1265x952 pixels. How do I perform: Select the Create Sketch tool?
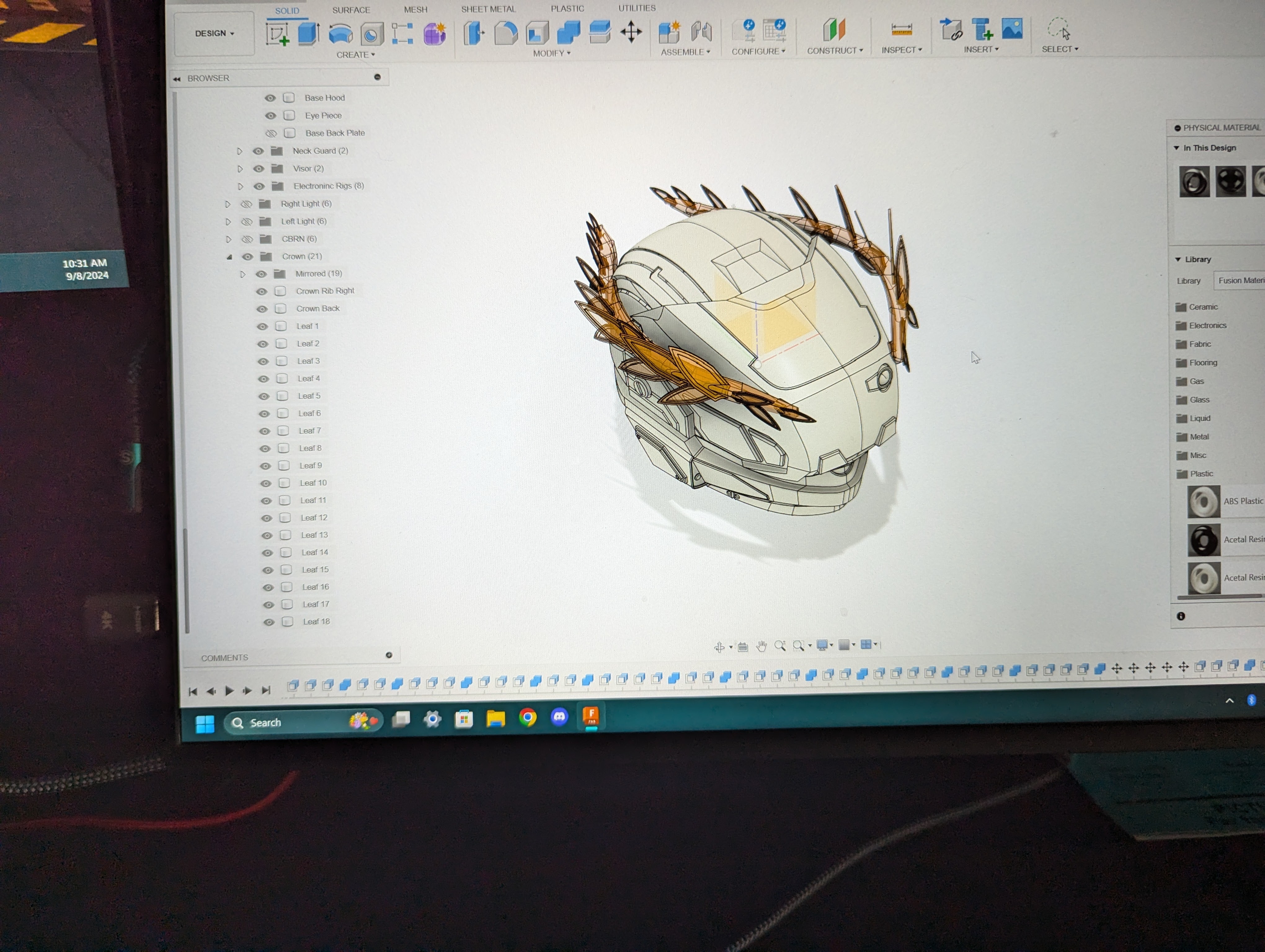click(277, 34)
